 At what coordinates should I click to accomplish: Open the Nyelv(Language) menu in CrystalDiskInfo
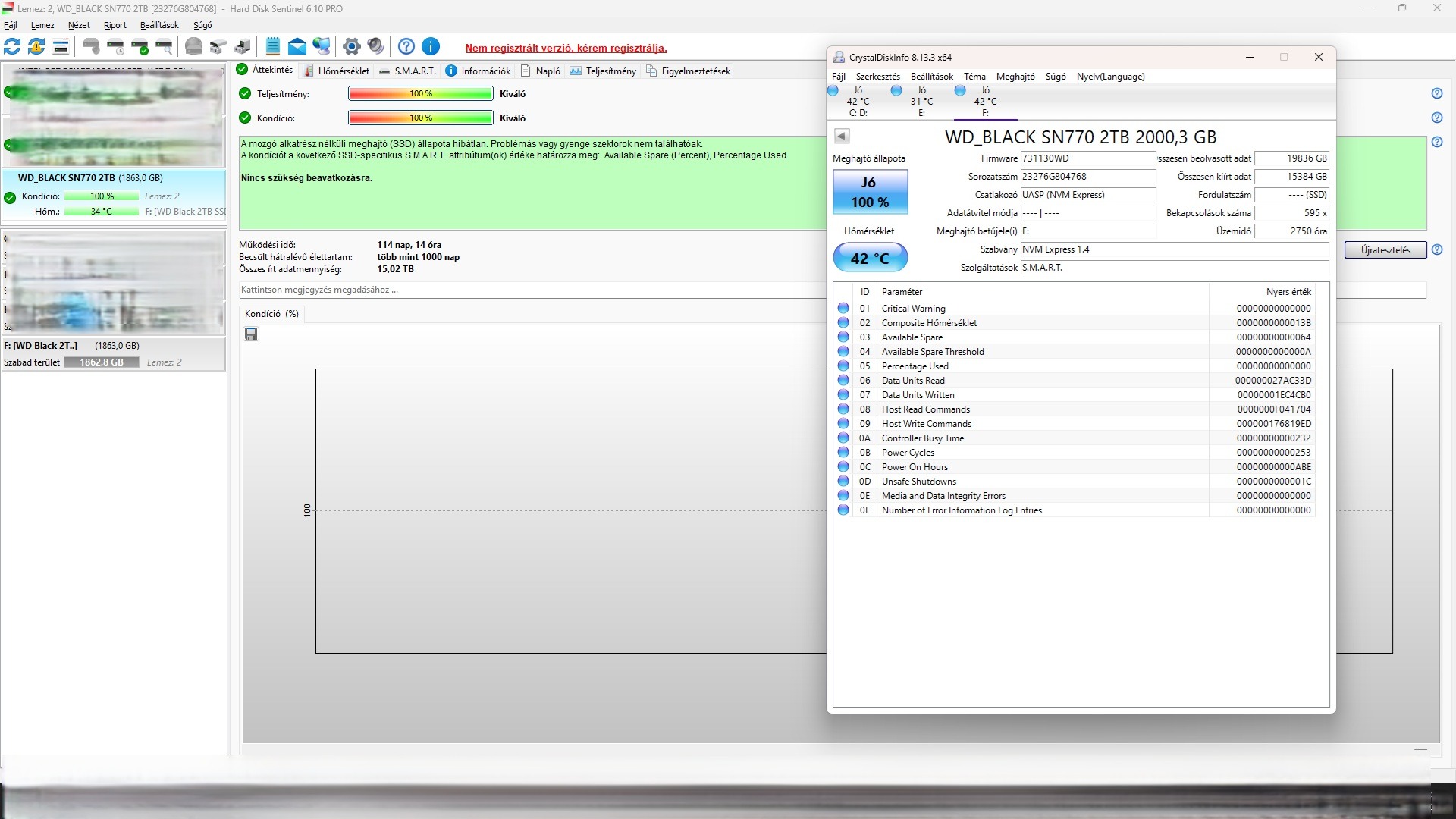[x=1110, y=77]
